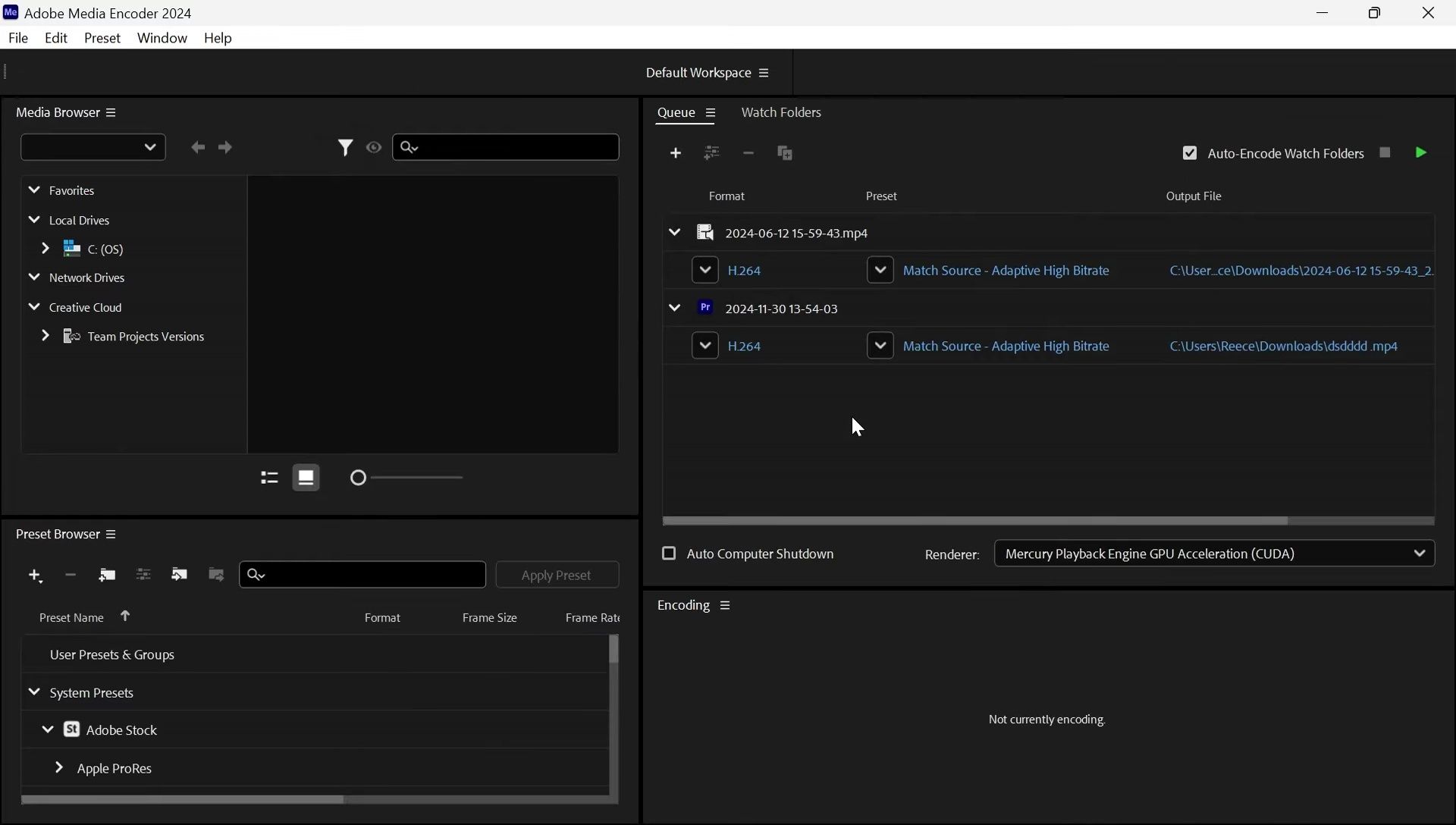Click the Add Output icon in Queue toolbar
1456x825 pixels.
(711, 153)
